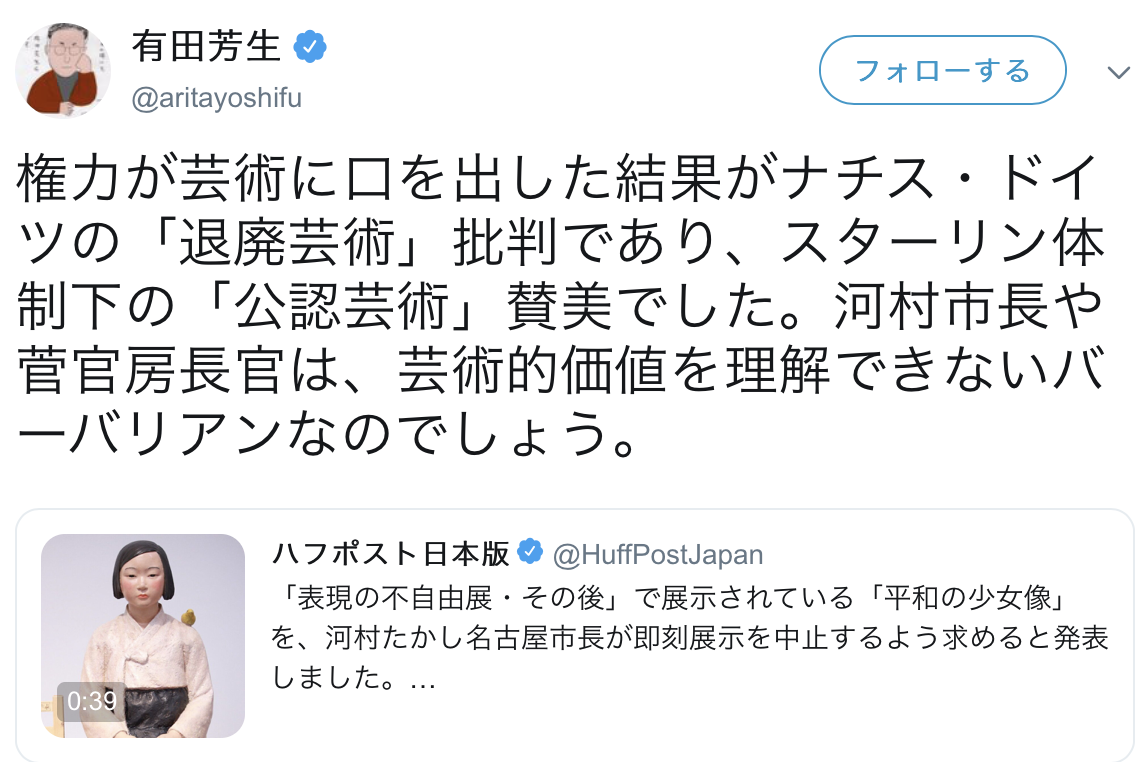Click inside the main tweet text about 退廃芸術

coord(560,300)
